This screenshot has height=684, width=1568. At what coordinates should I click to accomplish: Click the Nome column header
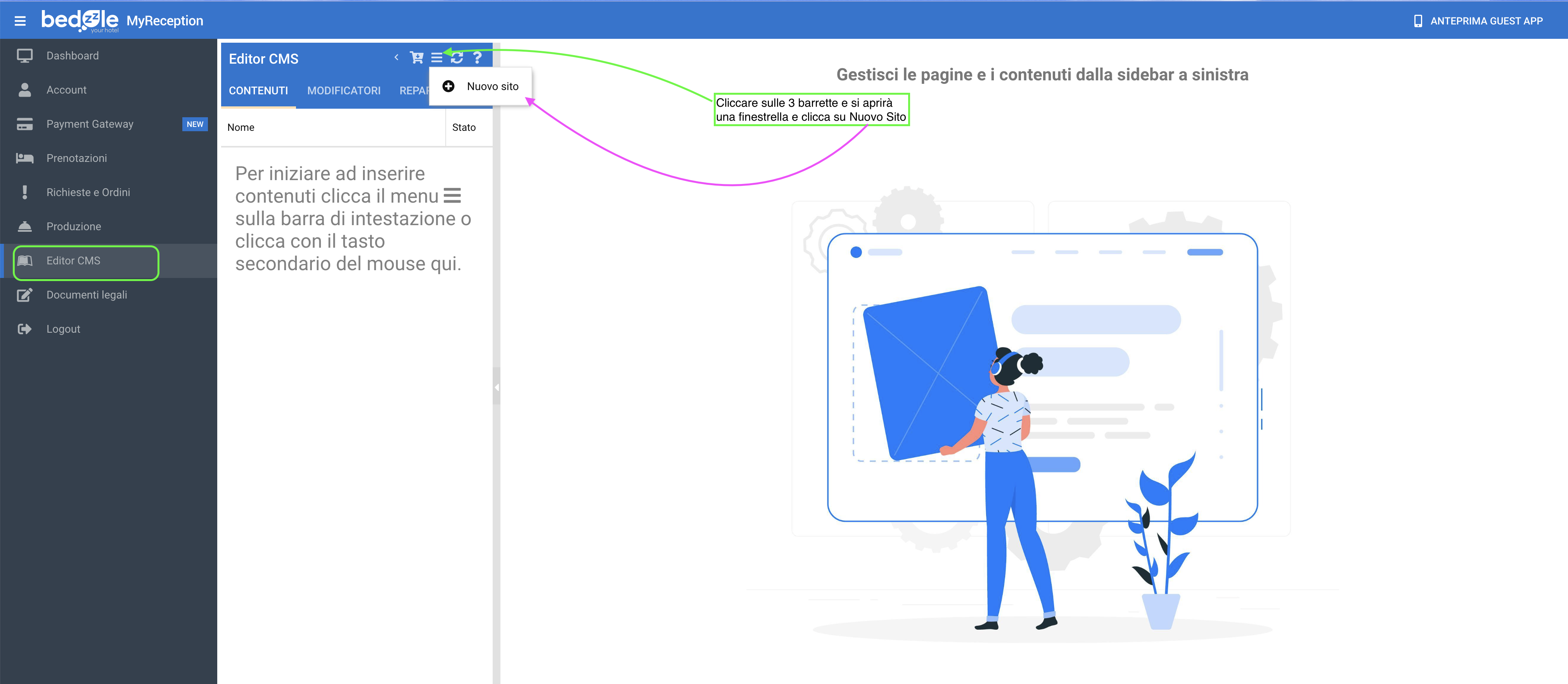[x=241, y=127]
